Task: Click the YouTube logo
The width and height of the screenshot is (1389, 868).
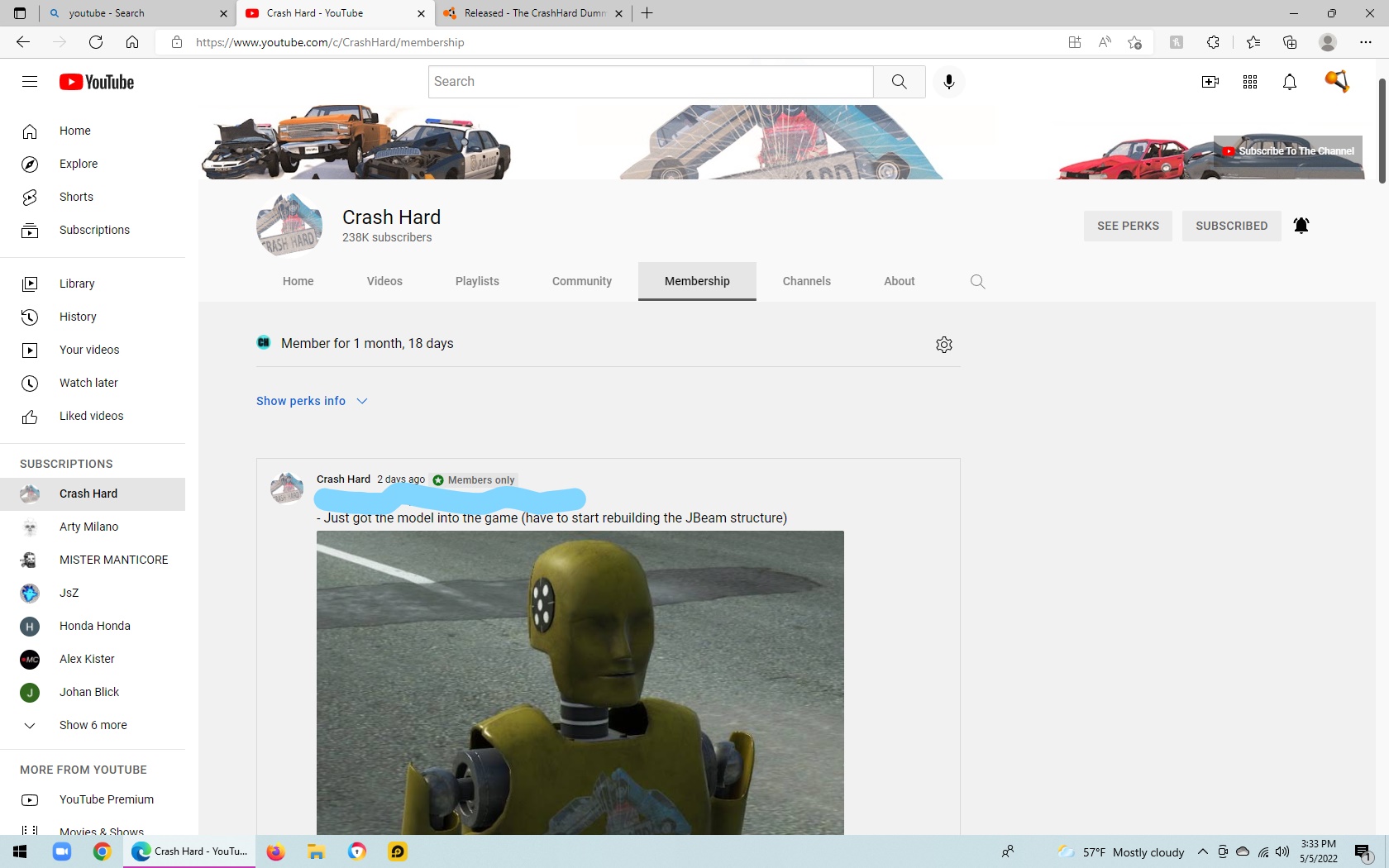Action: (97, 82)
